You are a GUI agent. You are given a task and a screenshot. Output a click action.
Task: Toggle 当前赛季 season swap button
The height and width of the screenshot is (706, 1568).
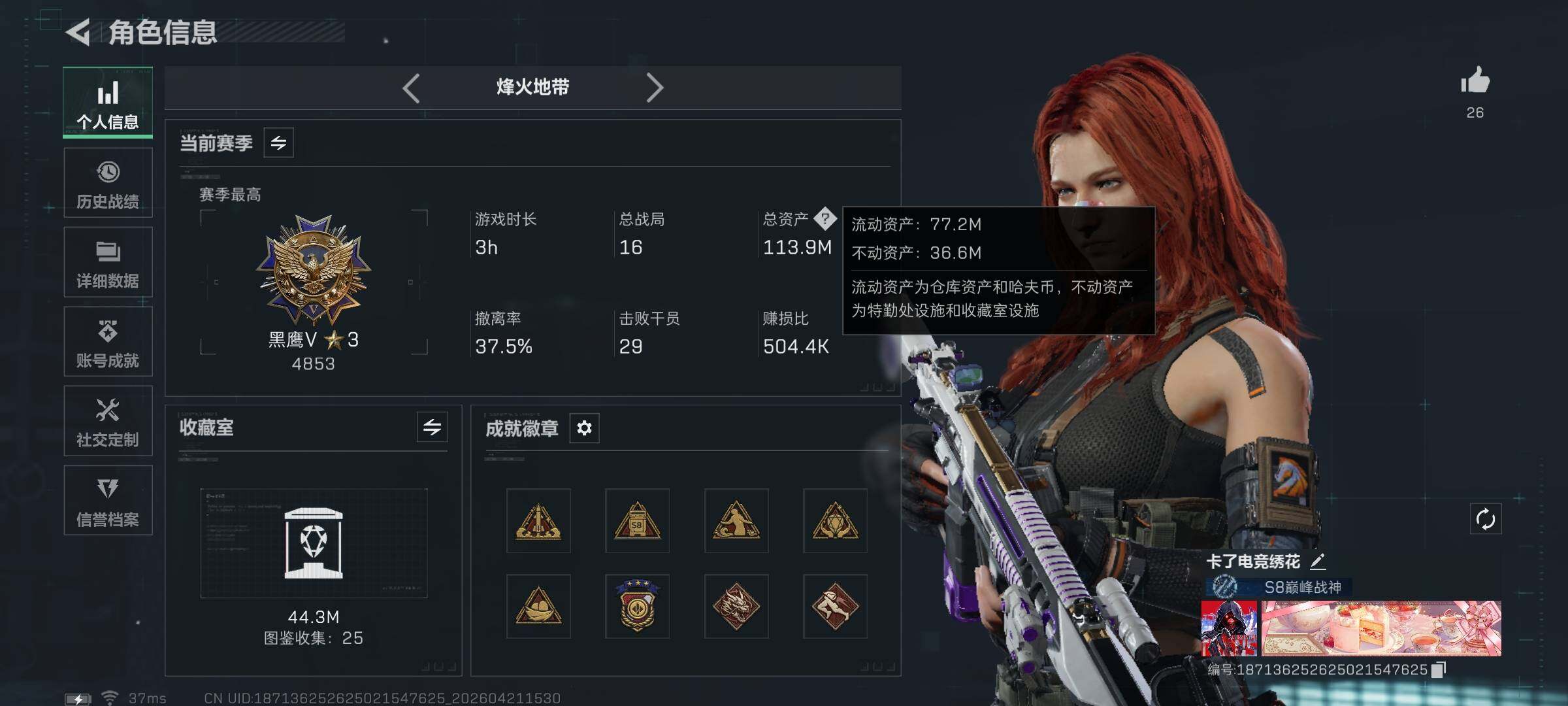(278, 143)
